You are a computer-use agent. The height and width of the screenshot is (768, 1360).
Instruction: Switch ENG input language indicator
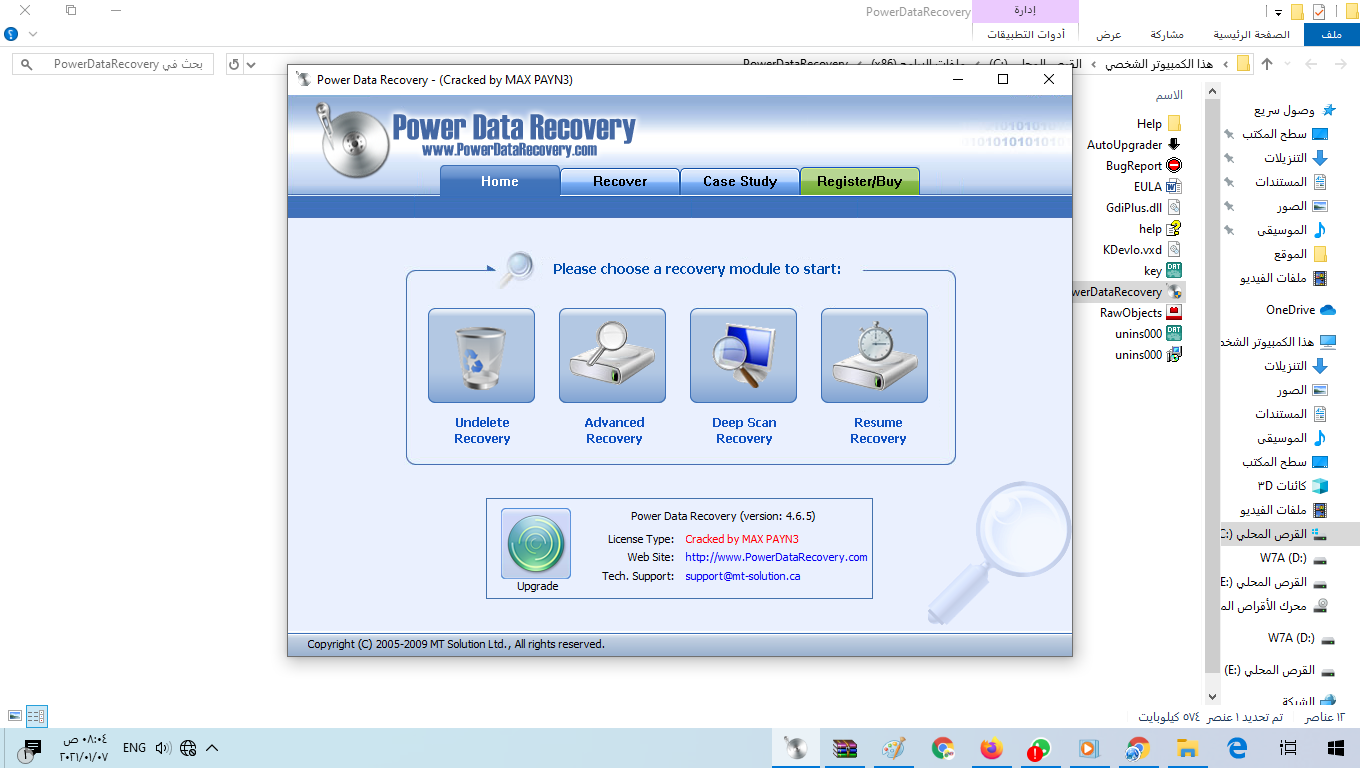tap(134, 748)
